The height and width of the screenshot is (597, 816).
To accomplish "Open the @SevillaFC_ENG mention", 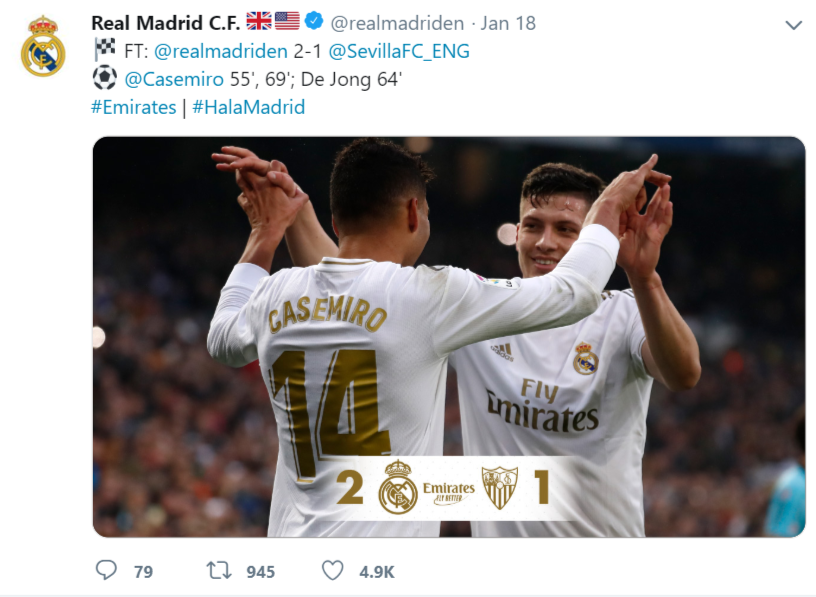I will tap(399, 51).
